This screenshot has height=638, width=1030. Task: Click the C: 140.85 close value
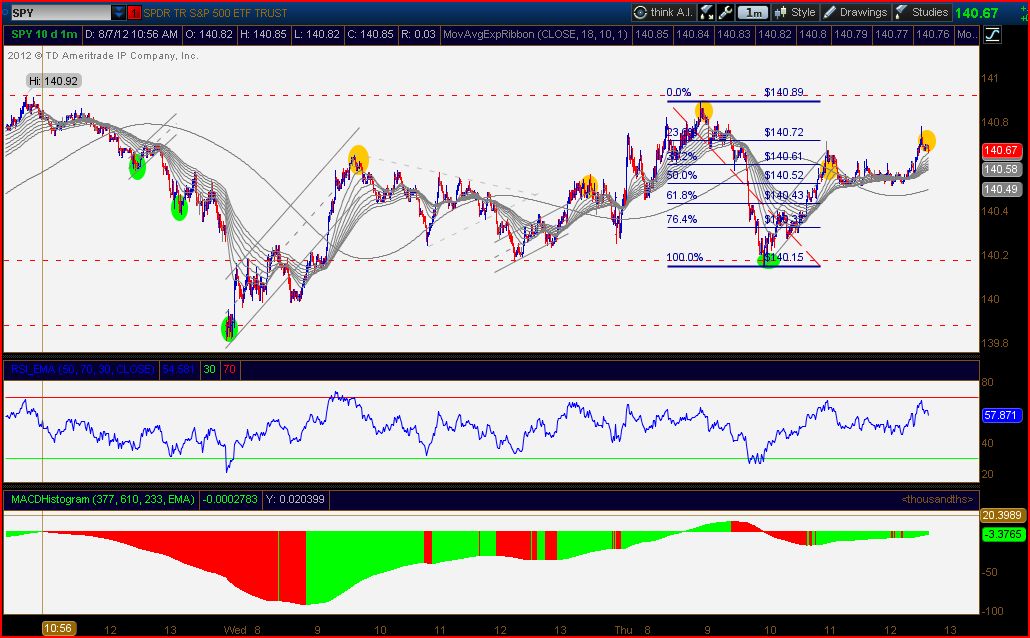click(x=370, y=34)
